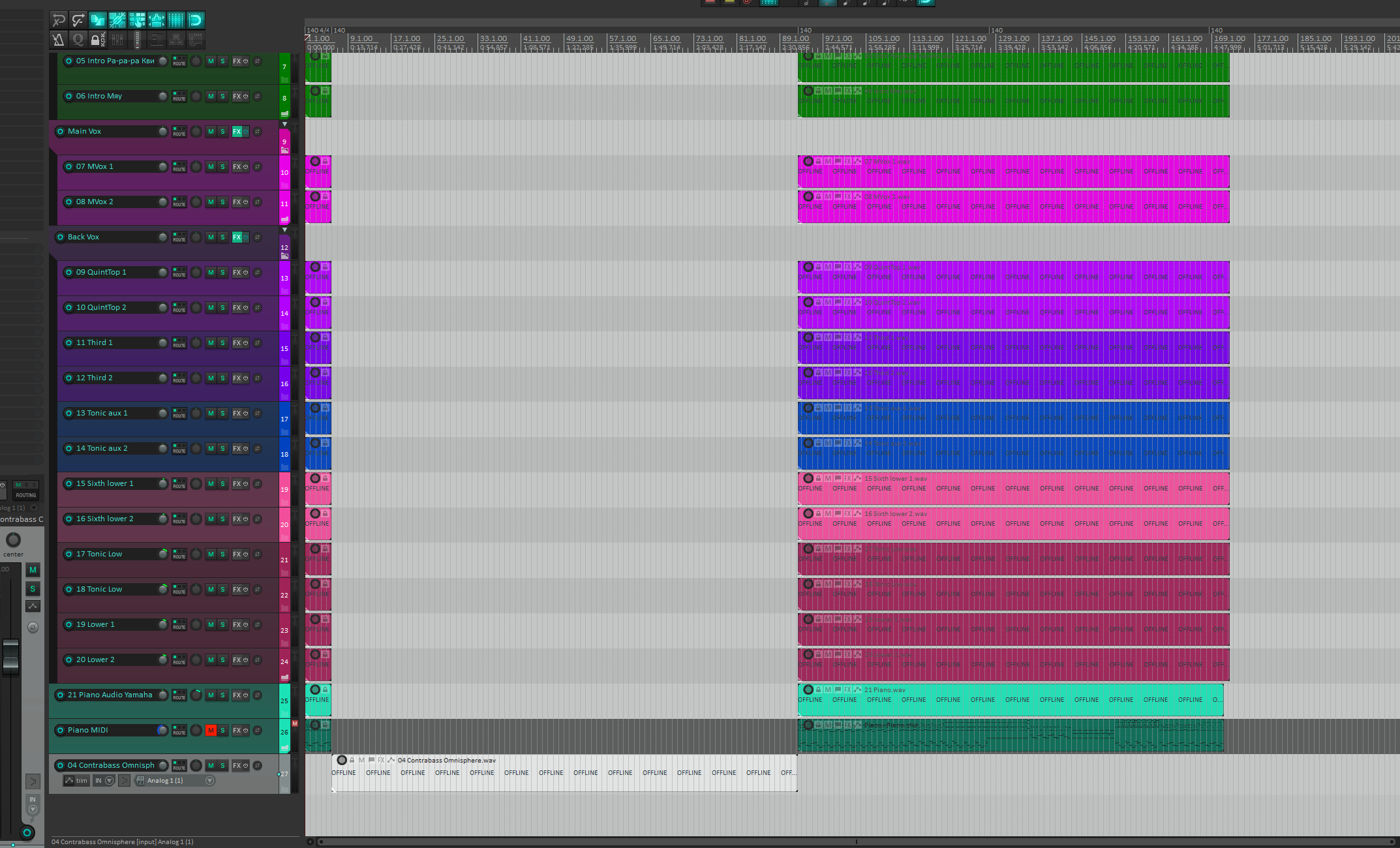Toggle snap with the magnet icon
This screenshot has width=1400, height=848.
coord(196,20)
